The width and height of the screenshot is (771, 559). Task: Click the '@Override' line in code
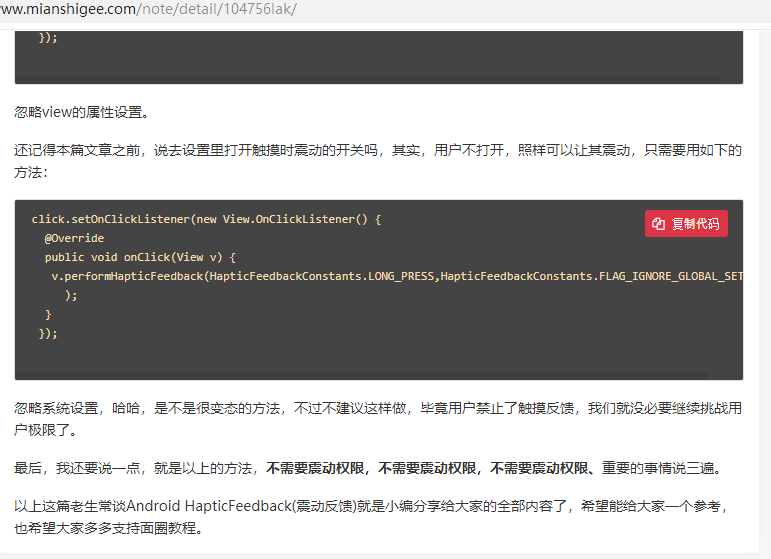(74, 238)
